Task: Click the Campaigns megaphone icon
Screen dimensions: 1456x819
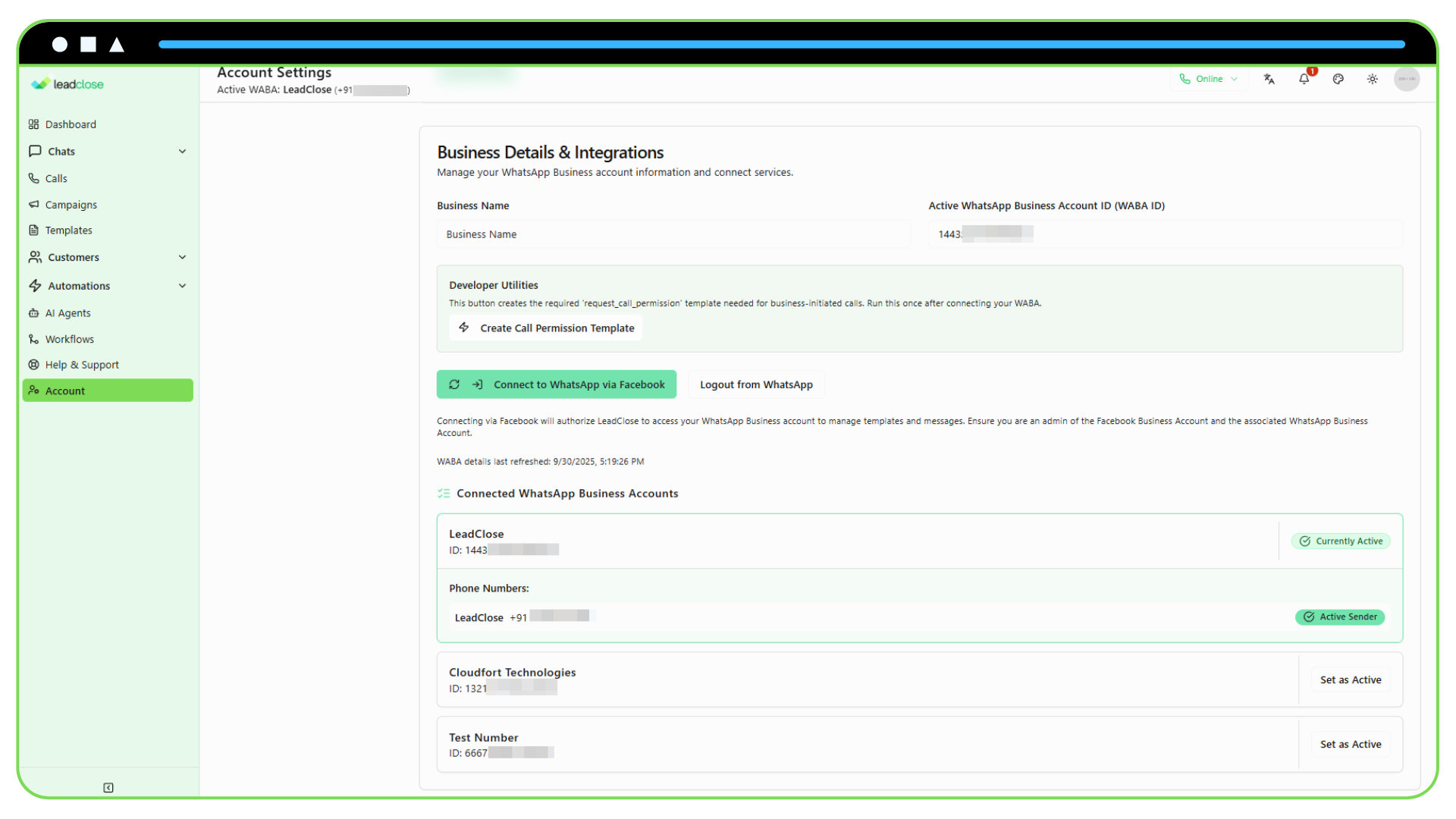Action: pos(33,205)
